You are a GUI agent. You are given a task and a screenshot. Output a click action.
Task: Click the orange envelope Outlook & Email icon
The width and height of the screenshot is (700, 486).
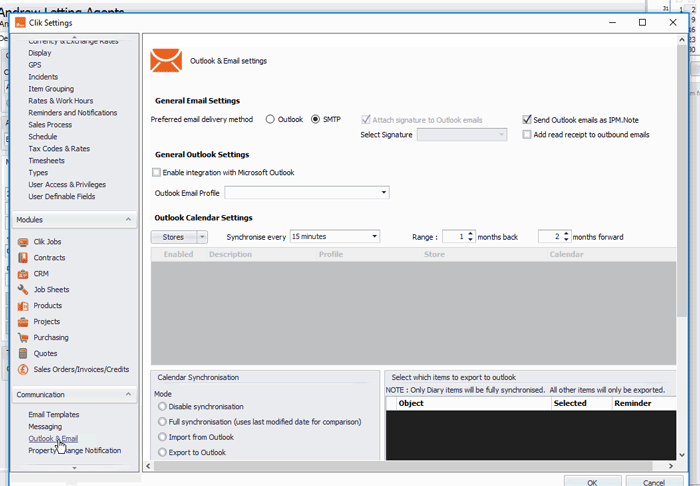[166, 60]
